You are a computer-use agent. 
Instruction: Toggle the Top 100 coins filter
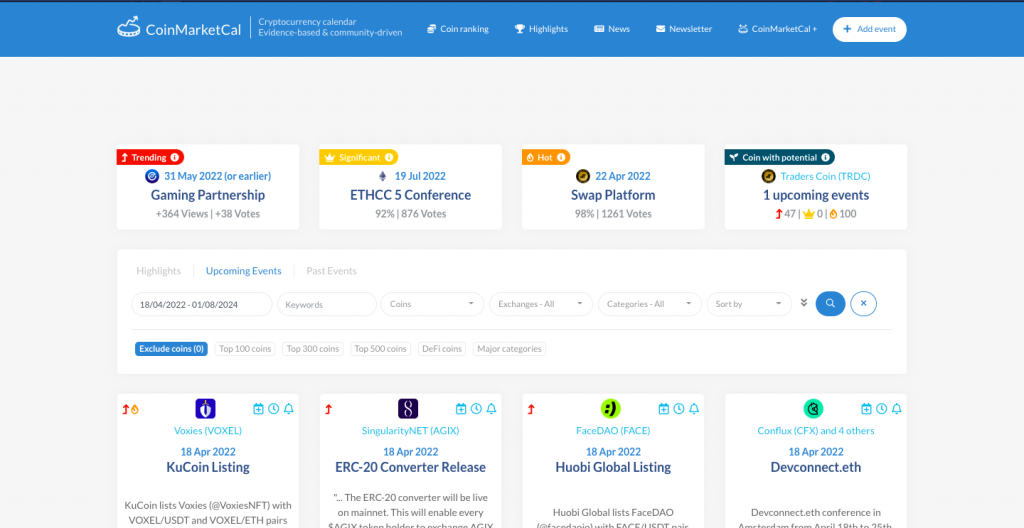coord(245,349)
